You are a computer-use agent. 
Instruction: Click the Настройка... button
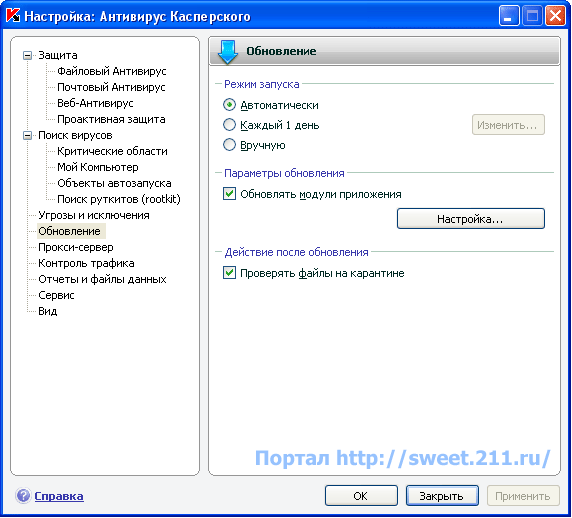pyautogui.click(x=471, y=219)
